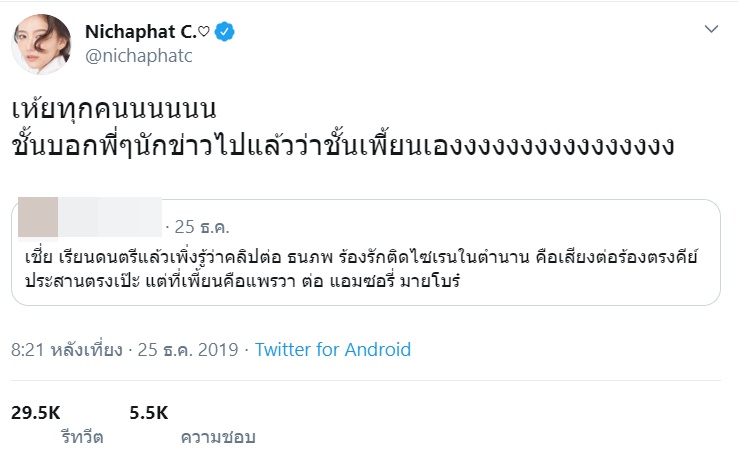This screenshot has height=456, width=738.
Task: Click the ความชอบ label
Action: tap(218, 437)
